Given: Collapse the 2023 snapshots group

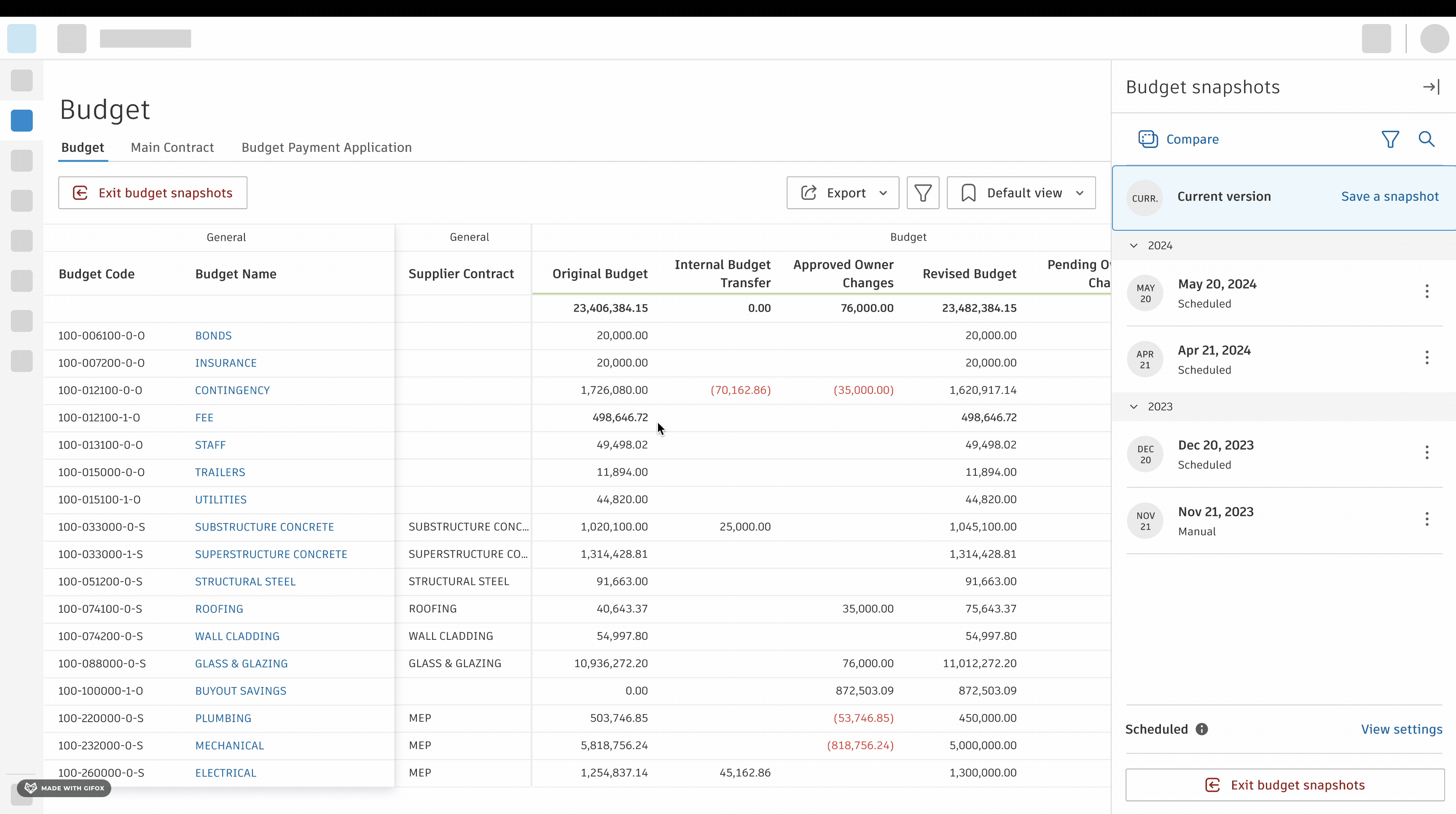Looking at the screenshot, I should (x=1134, y=407).
